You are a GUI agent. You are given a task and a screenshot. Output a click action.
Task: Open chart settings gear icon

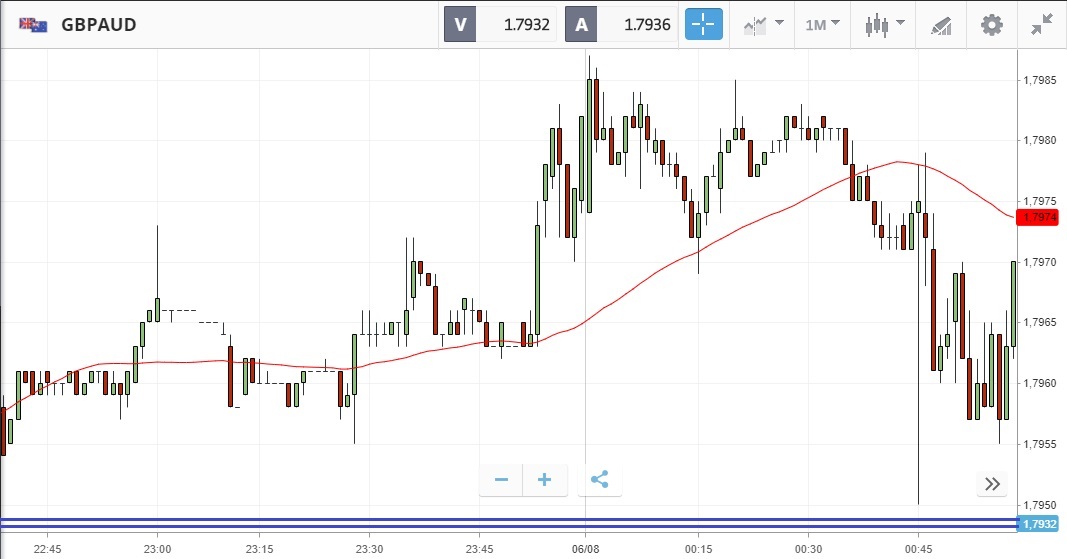click(991, 24)
